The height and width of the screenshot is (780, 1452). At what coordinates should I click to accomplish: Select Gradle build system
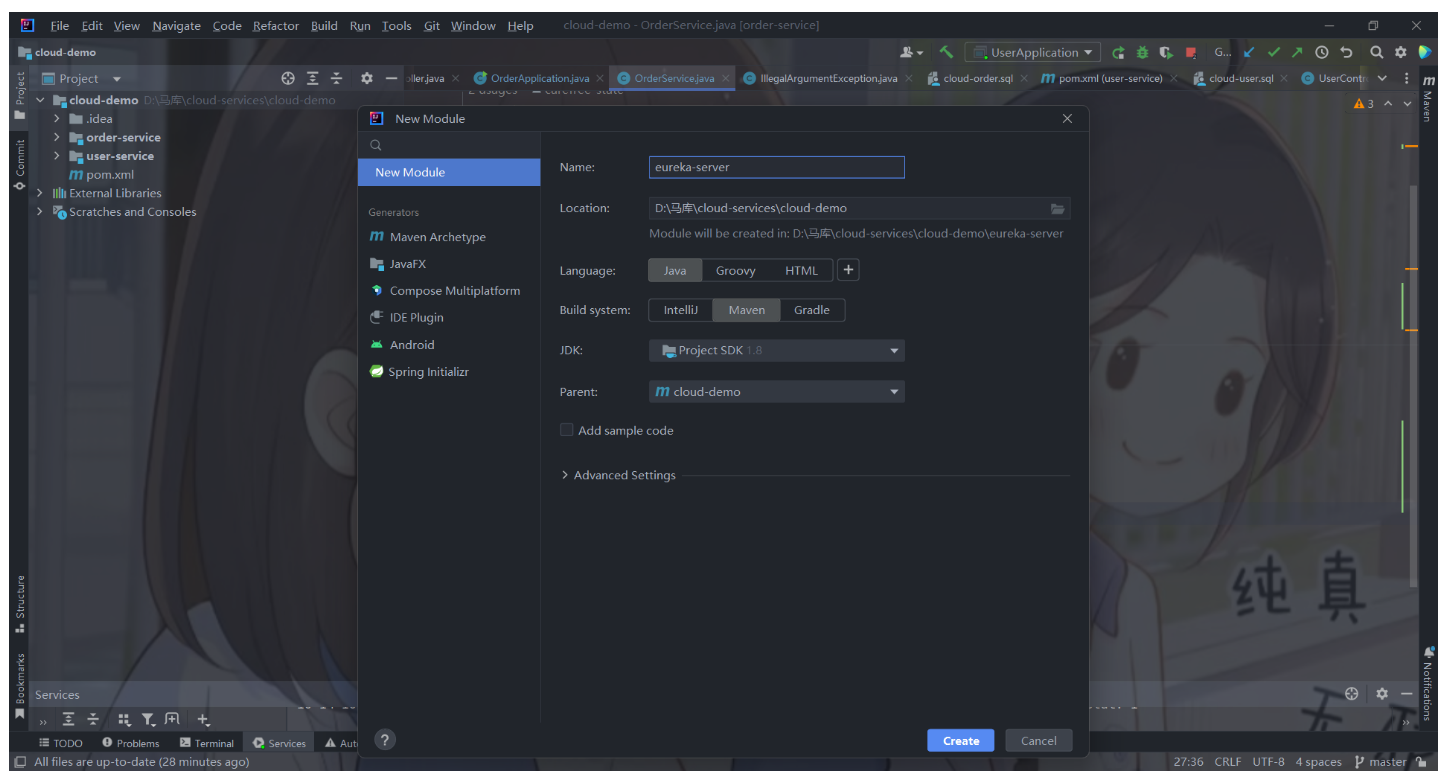coord(812,310)
